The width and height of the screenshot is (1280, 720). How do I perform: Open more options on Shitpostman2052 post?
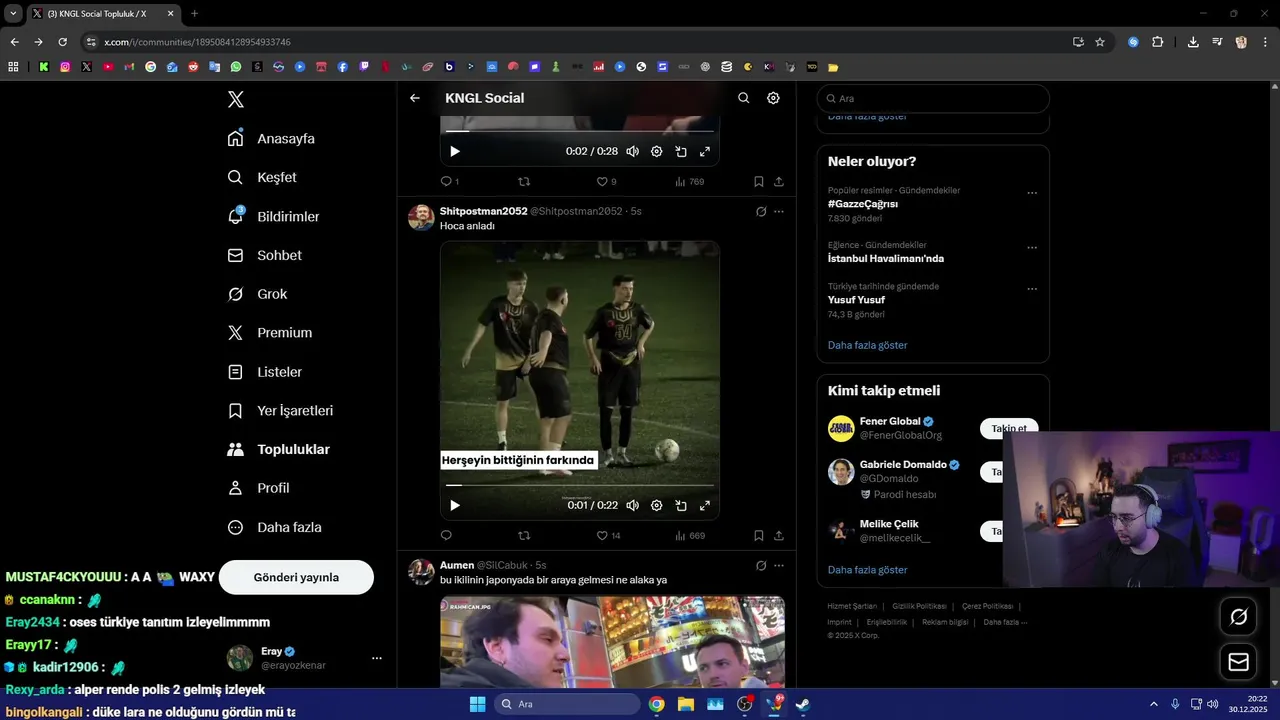tap(779, 212)
